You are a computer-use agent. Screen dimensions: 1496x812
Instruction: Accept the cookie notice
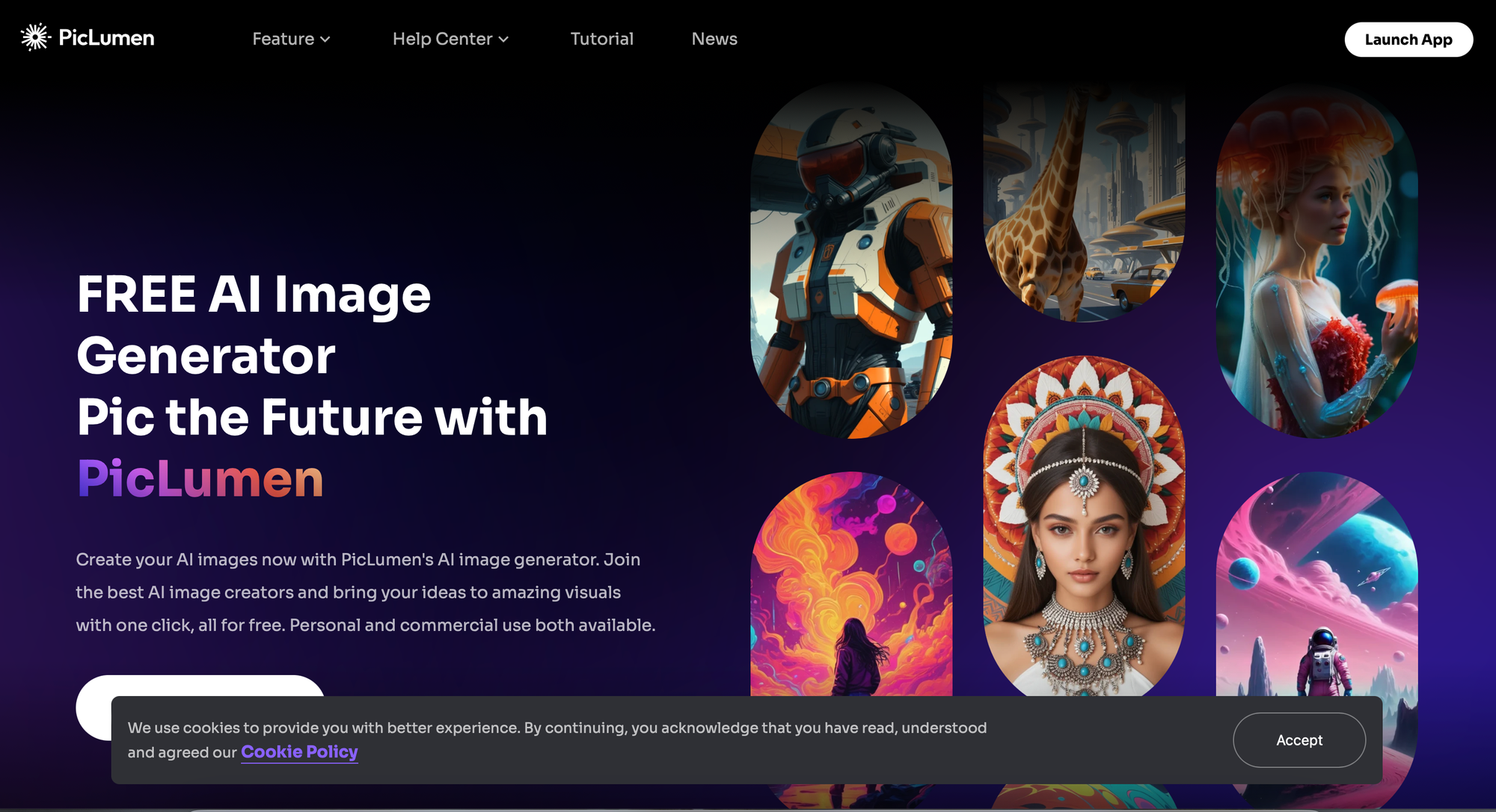point(1299,740)
